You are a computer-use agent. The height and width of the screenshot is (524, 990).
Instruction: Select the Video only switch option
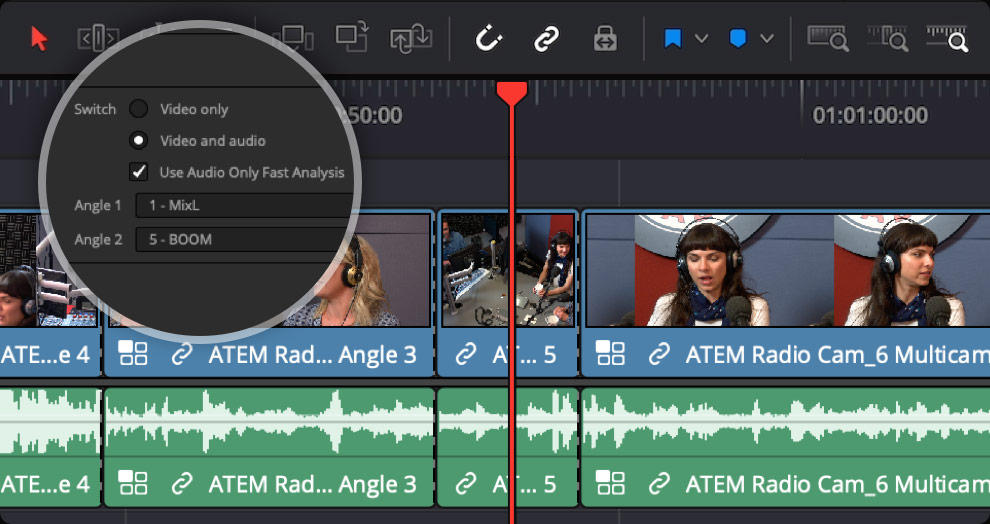pos(140,109)
